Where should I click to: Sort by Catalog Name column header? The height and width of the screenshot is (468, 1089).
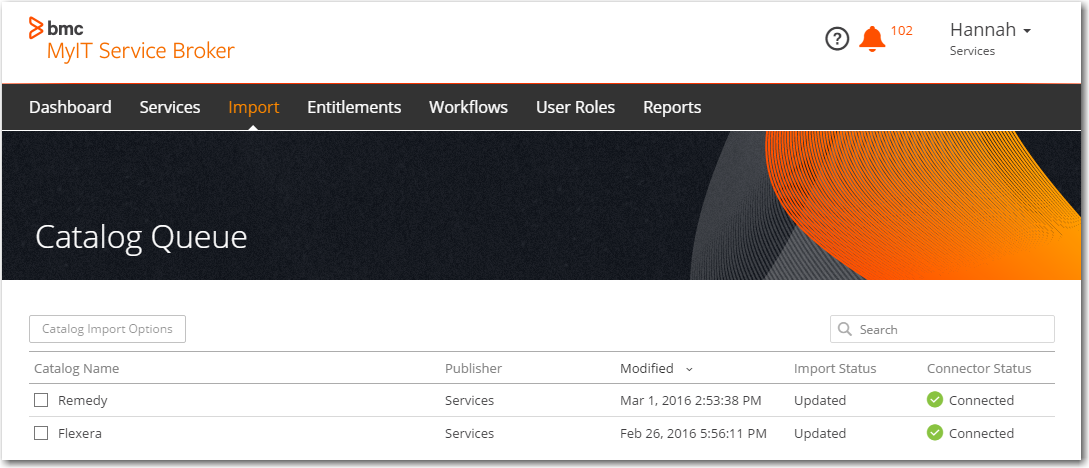point(76,368)
